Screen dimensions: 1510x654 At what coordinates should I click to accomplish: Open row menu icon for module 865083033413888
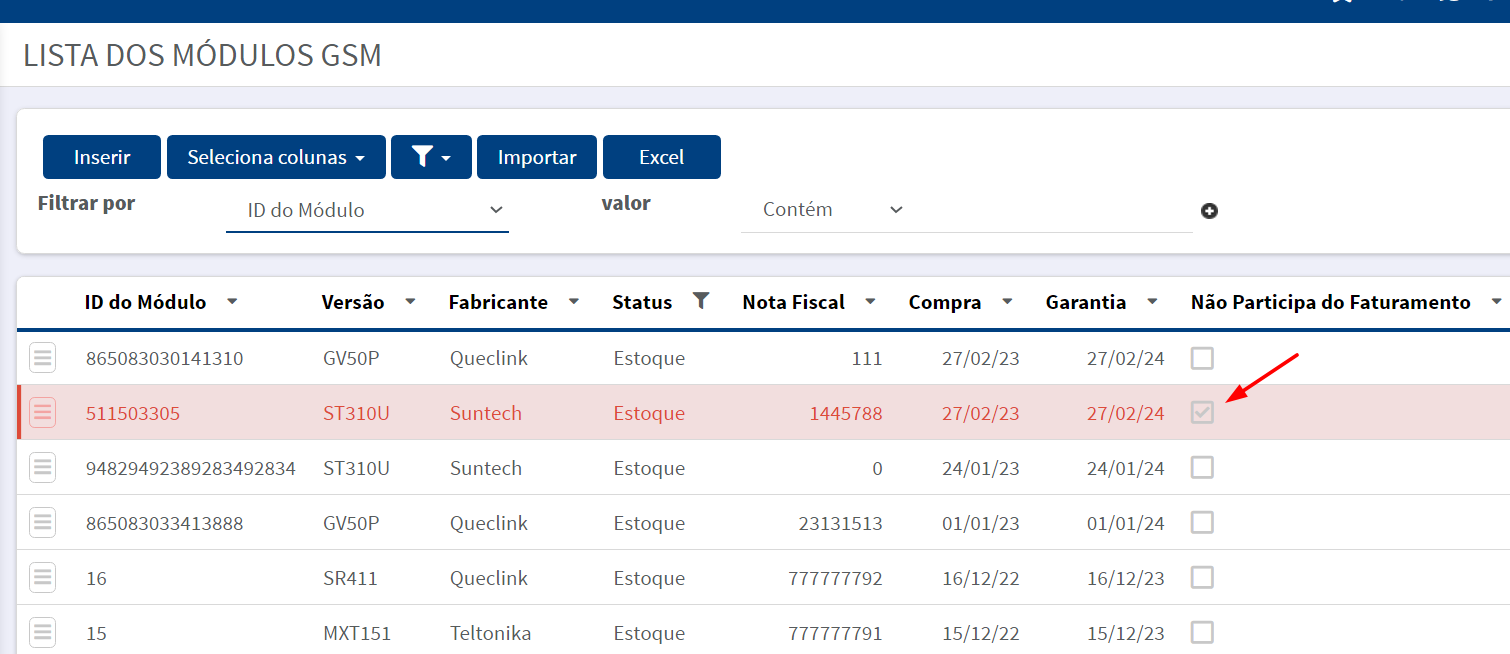[42, 522]
